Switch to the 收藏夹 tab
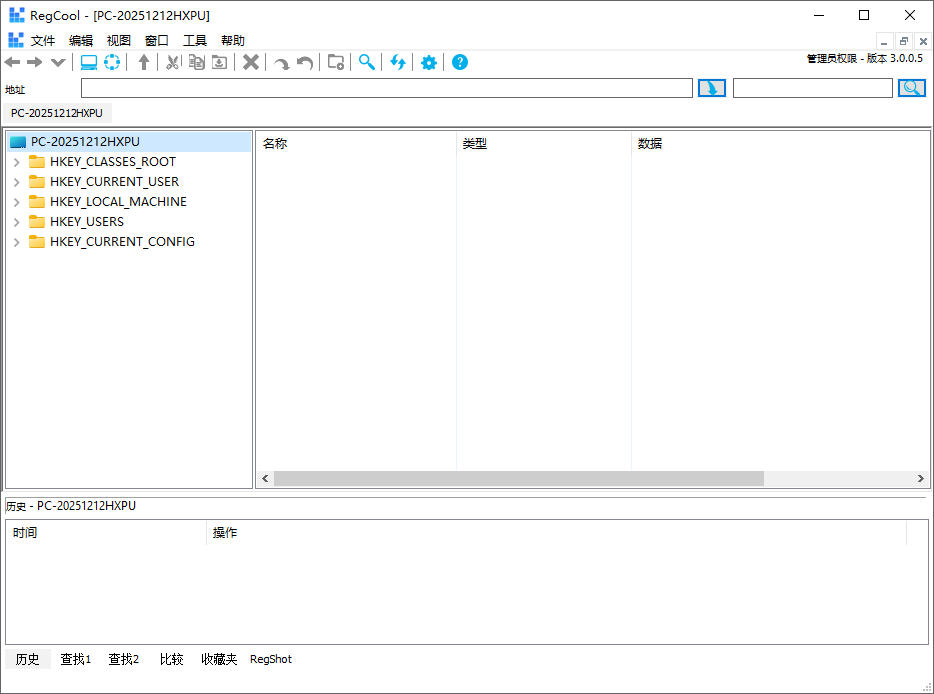 [219, 659]
